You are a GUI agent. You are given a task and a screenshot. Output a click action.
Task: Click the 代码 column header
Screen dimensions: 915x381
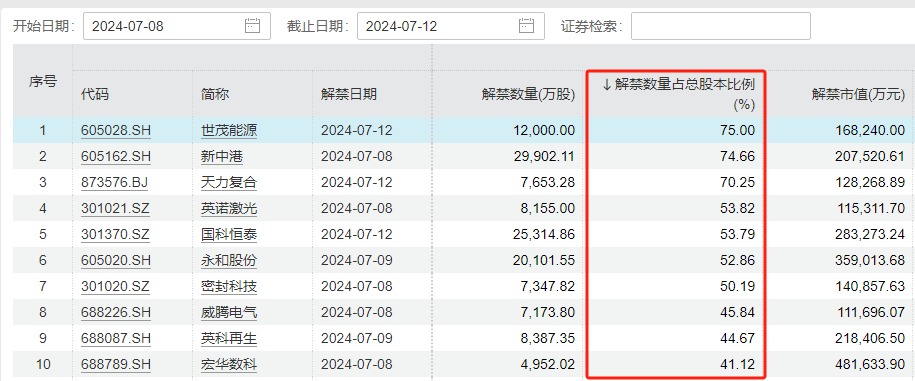pos(95,95)
